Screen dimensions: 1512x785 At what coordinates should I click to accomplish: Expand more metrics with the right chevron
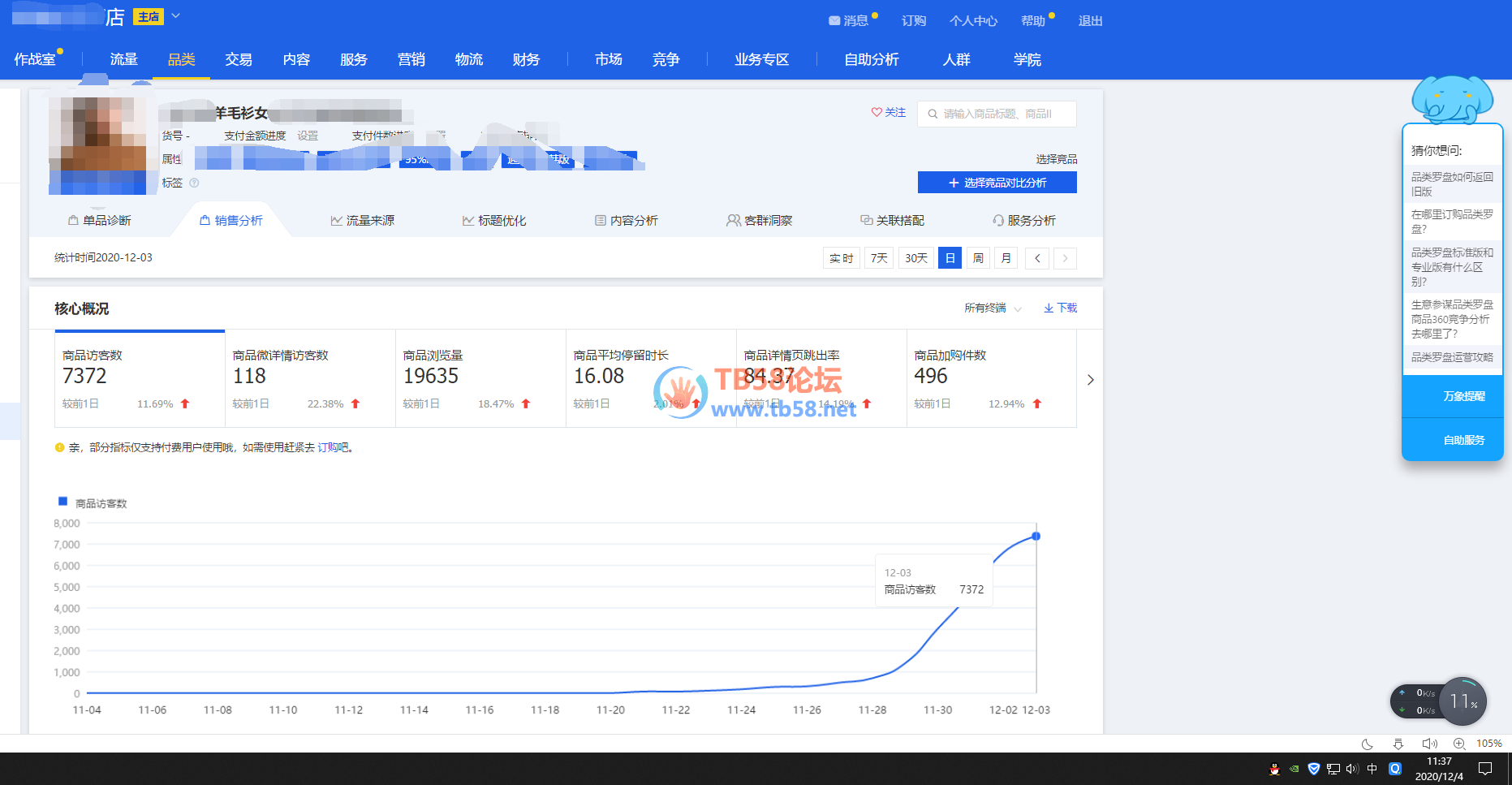tap(1090, 380)
